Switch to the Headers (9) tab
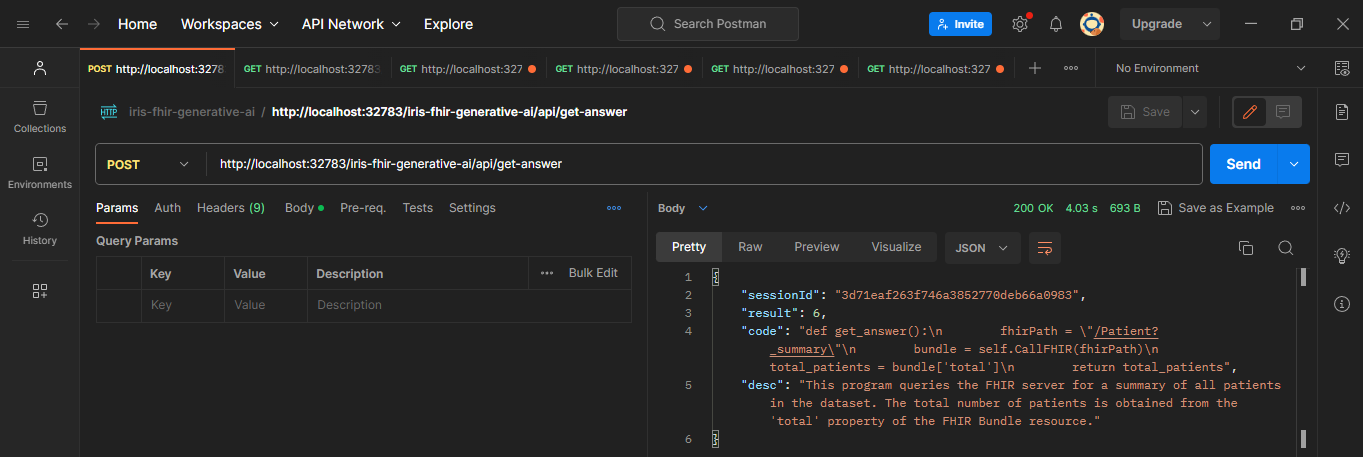 click(230, 208)
